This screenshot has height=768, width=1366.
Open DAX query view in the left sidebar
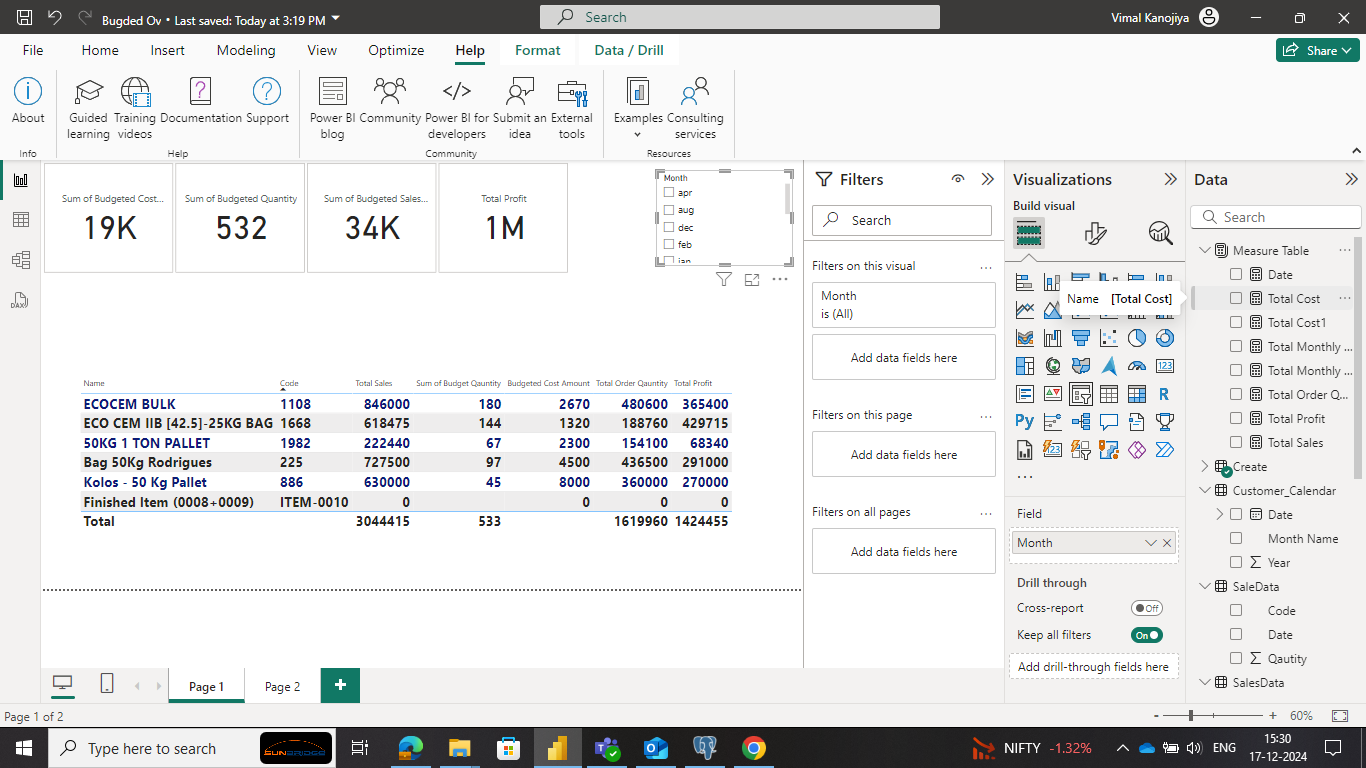[21, 300]
